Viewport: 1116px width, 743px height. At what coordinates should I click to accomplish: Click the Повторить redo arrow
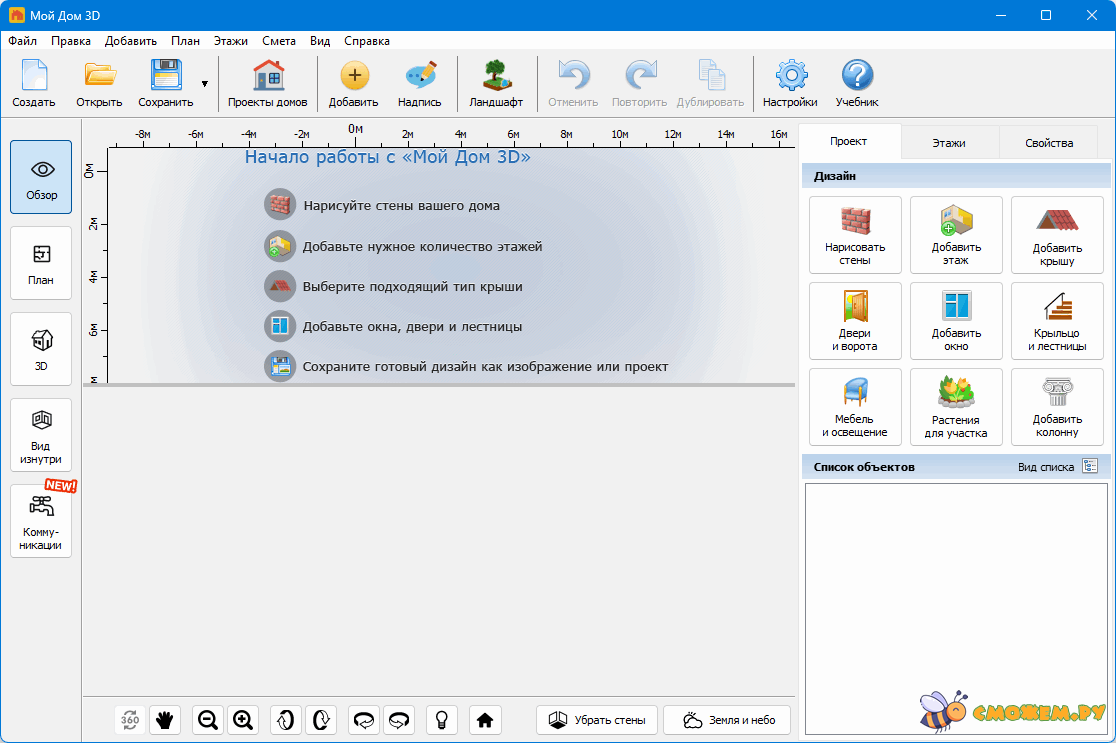pyautogui.click(x=639, y=83)
